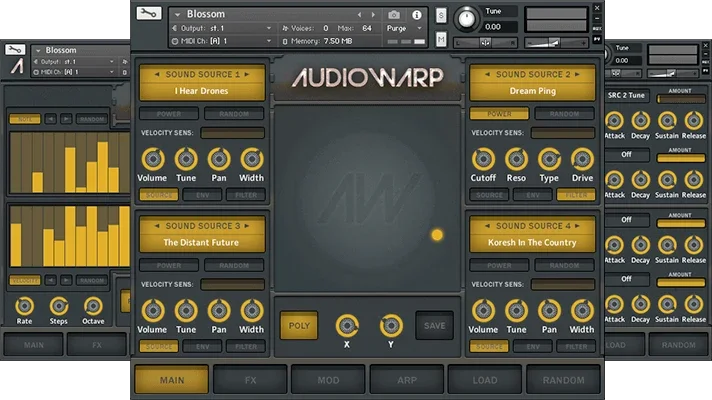
Task: Open The Distant Future sound selector
Action: 202,242
